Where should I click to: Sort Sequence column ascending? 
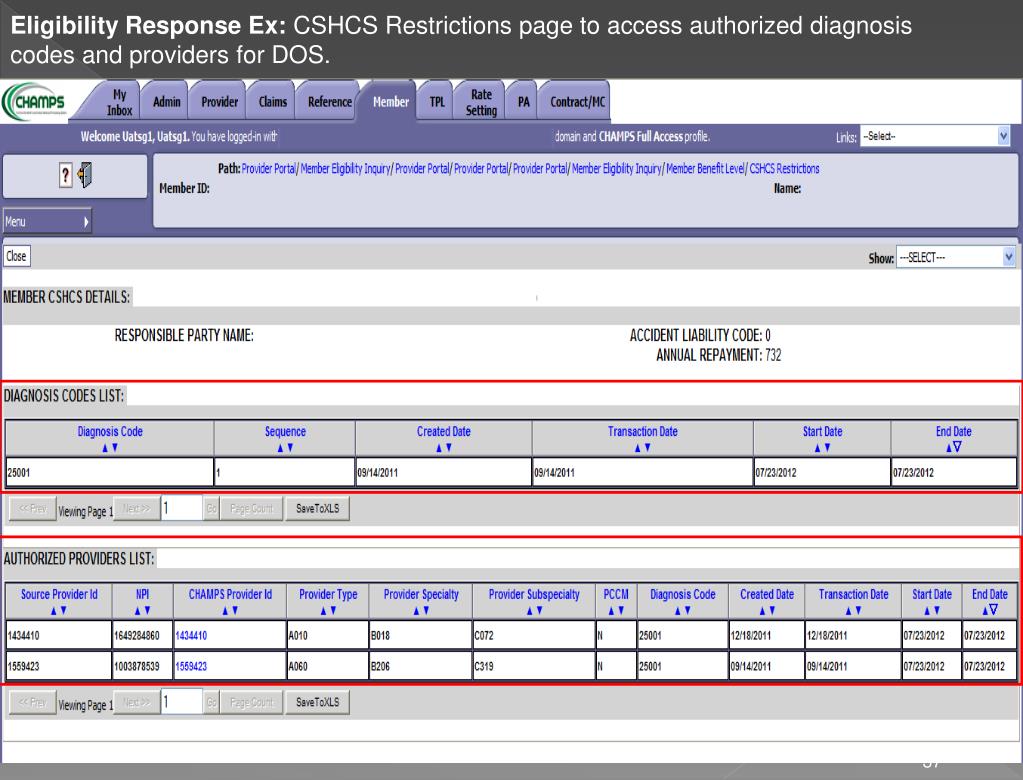[280, 448]
